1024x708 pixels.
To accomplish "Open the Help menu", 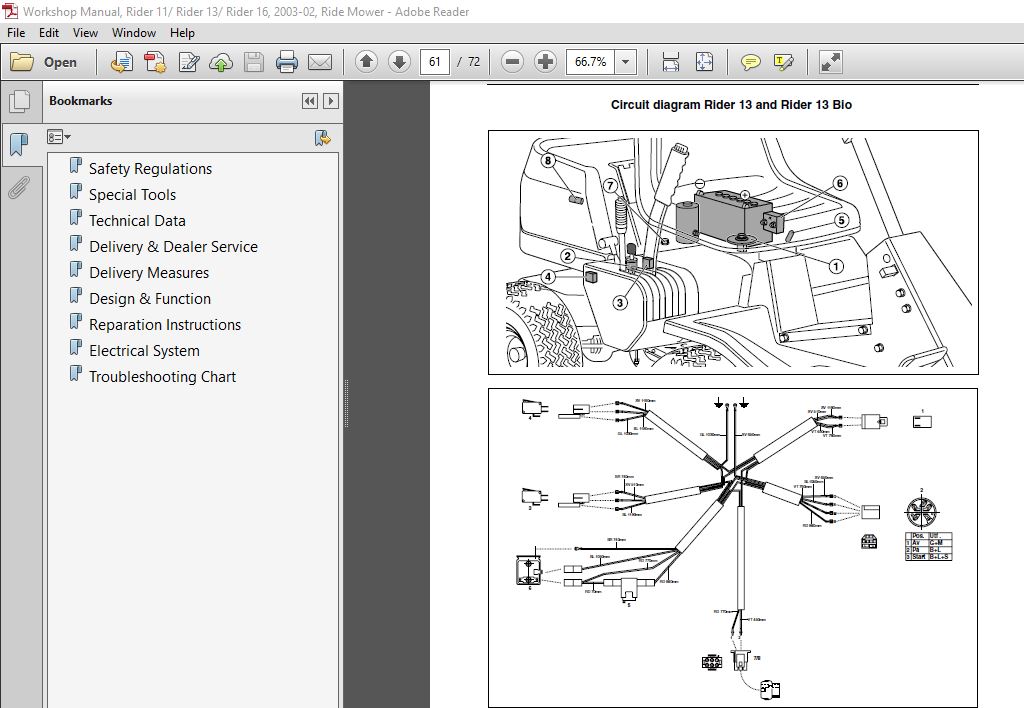I will pos(182,33).
